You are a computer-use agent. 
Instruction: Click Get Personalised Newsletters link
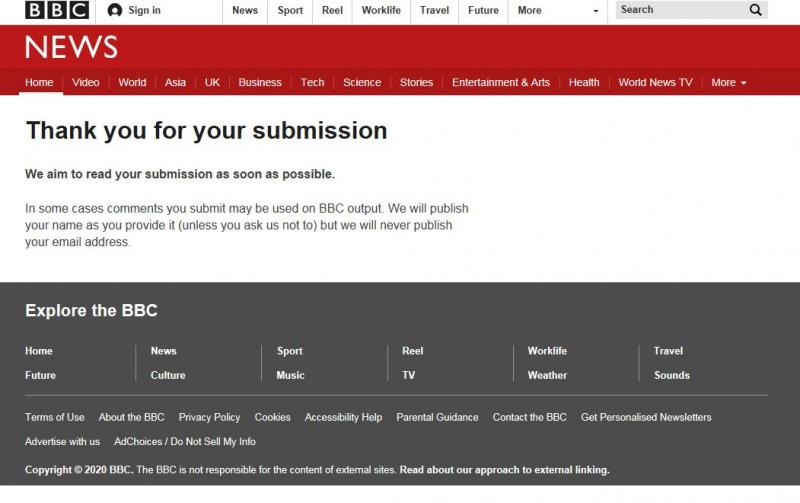646,417
